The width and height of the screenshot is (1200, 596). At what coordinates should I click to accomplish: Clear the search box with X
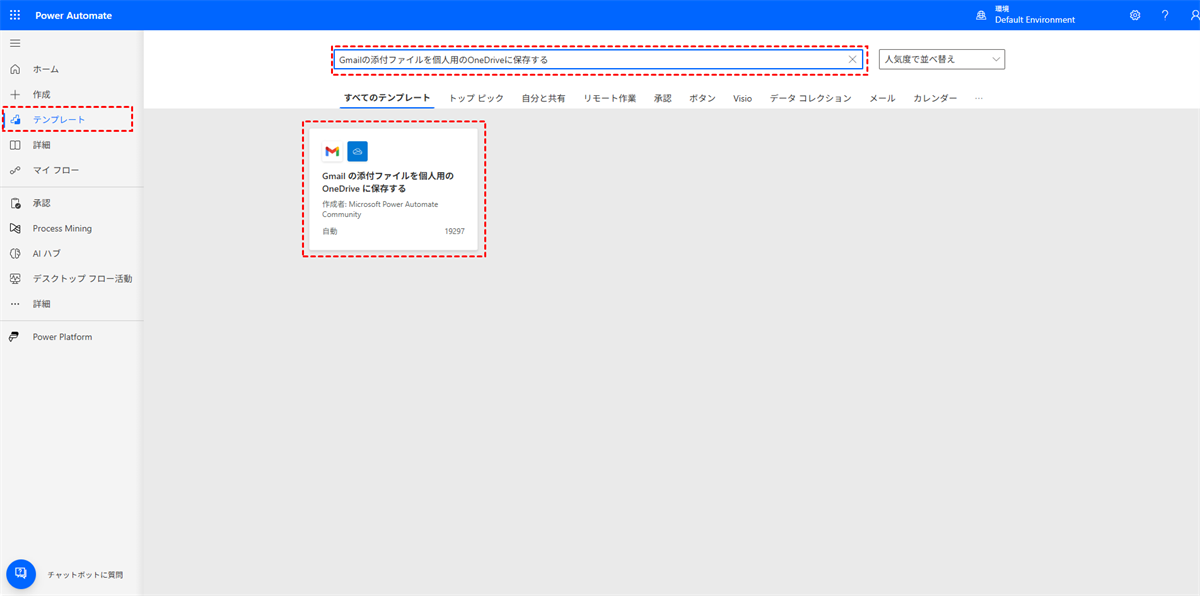[x=852, y=59]
